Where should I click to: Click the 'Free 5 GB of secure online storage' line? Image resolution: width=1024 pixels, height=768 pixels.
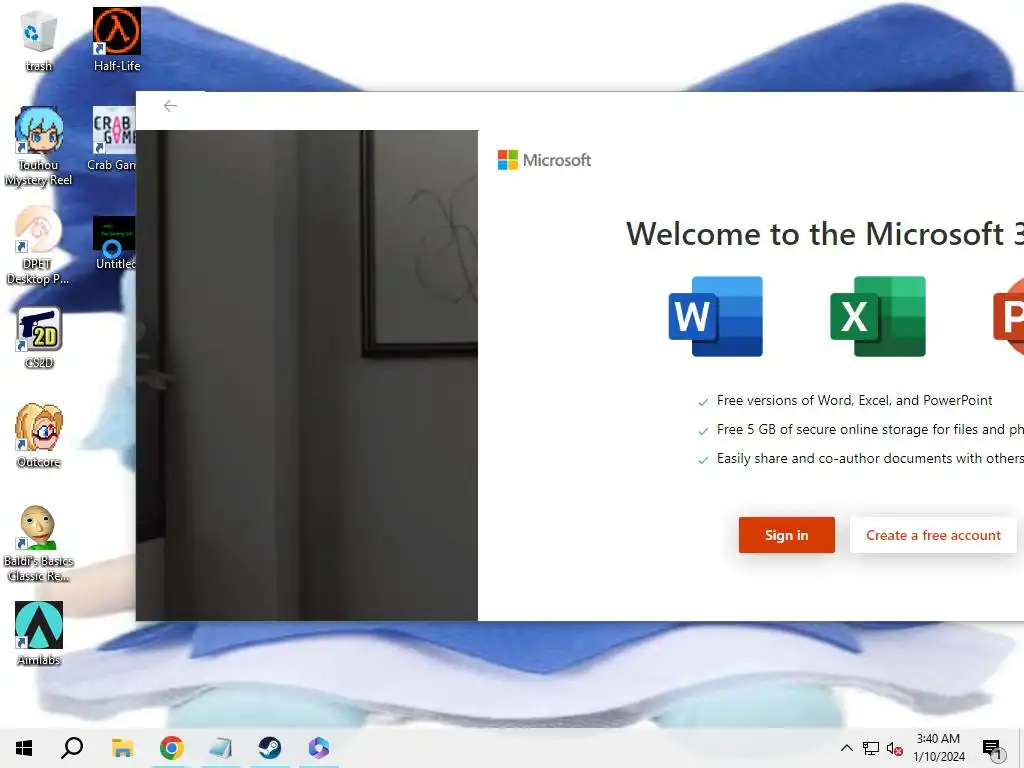click(870, 429)
